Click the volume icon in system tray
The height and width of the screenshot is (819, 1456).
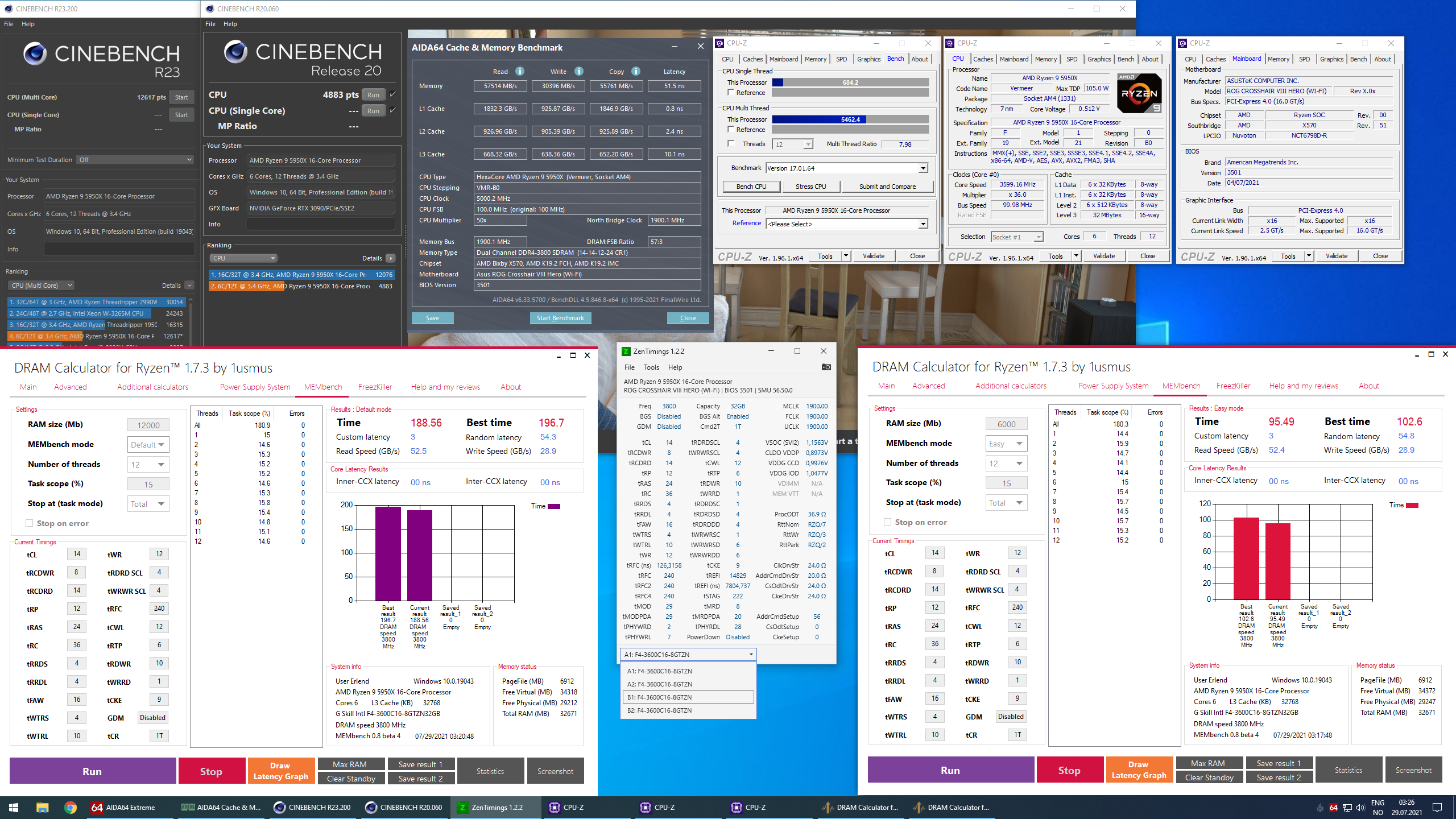tap(1360, 807)
